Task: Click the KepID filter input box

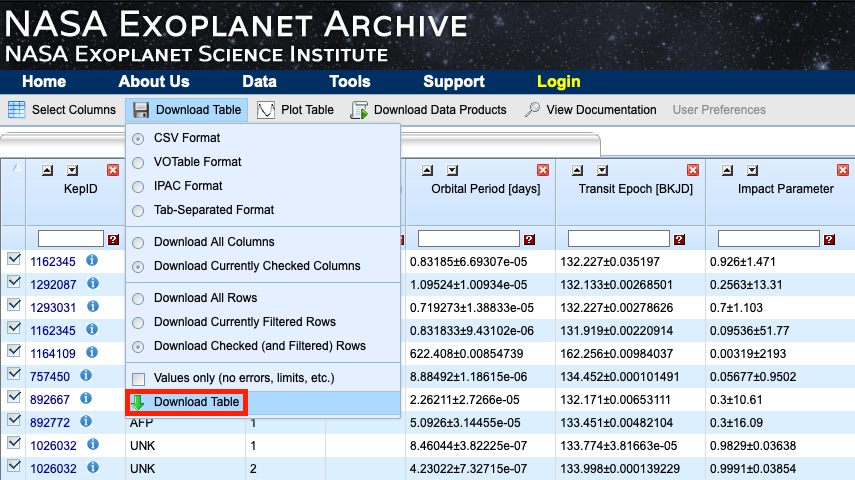Action: coord(70,238)
